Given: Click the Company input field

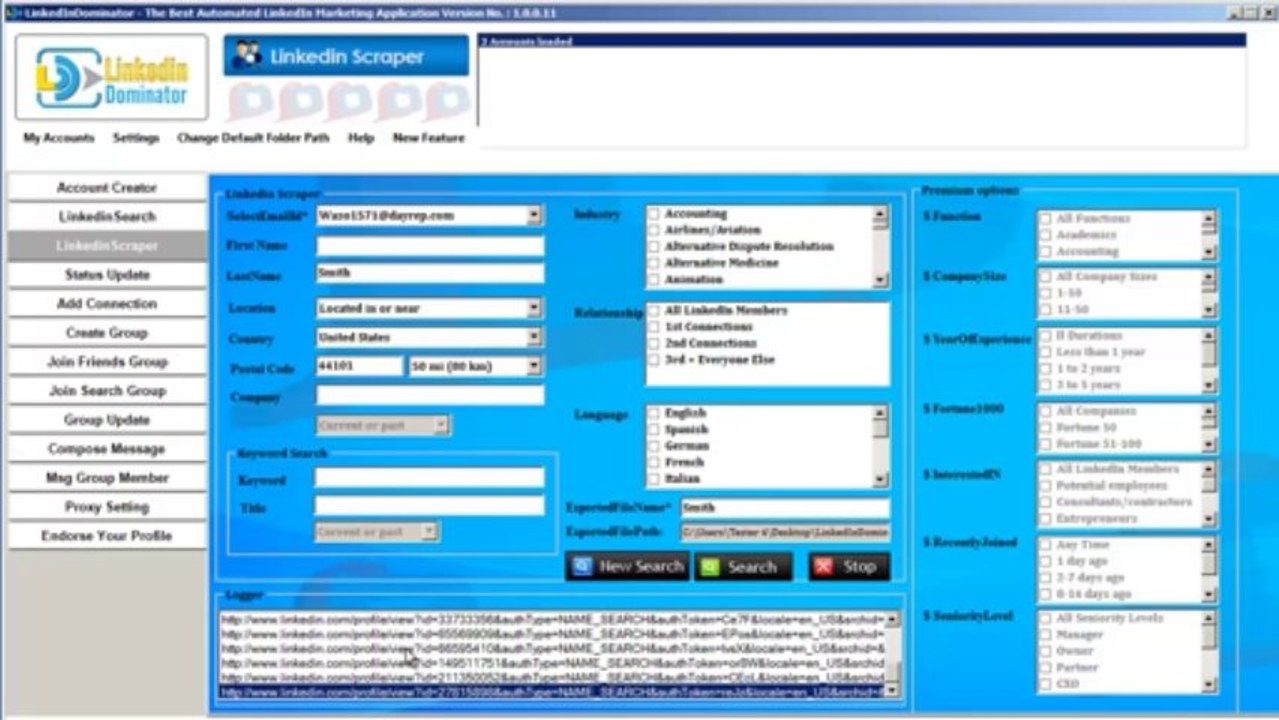Looking at the screenshot, I should click(430, 396).
